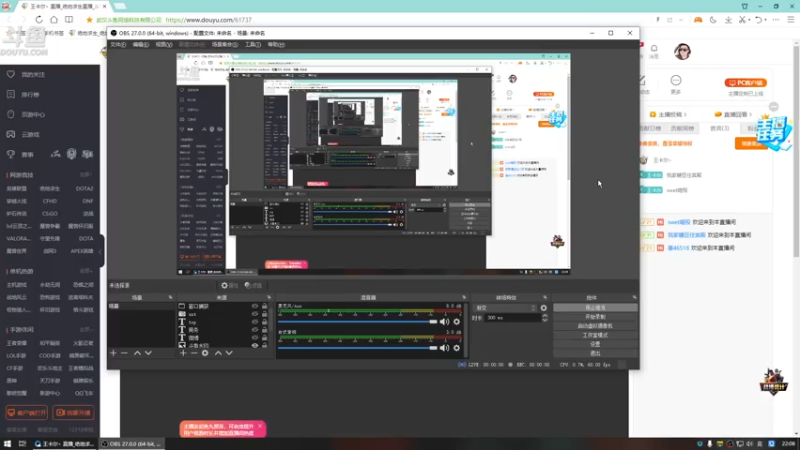Viewport: 800px width, 450px height.
Task: Open OBS Settings from the controls panel
Action: [x=595, y=344]
